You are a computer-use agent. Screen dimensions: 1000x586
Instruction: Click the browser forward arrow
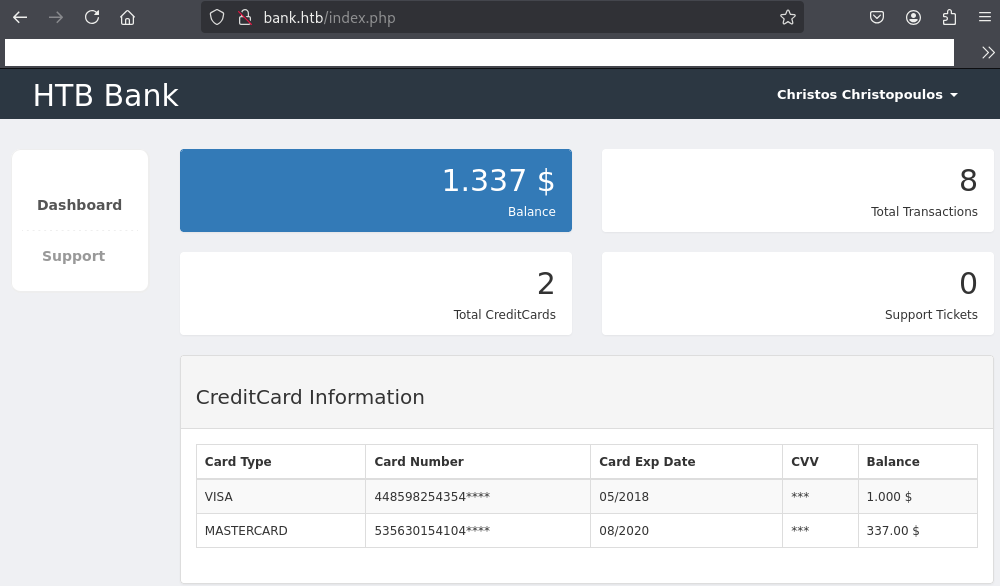pyautogui.click(x=56, y=17)
